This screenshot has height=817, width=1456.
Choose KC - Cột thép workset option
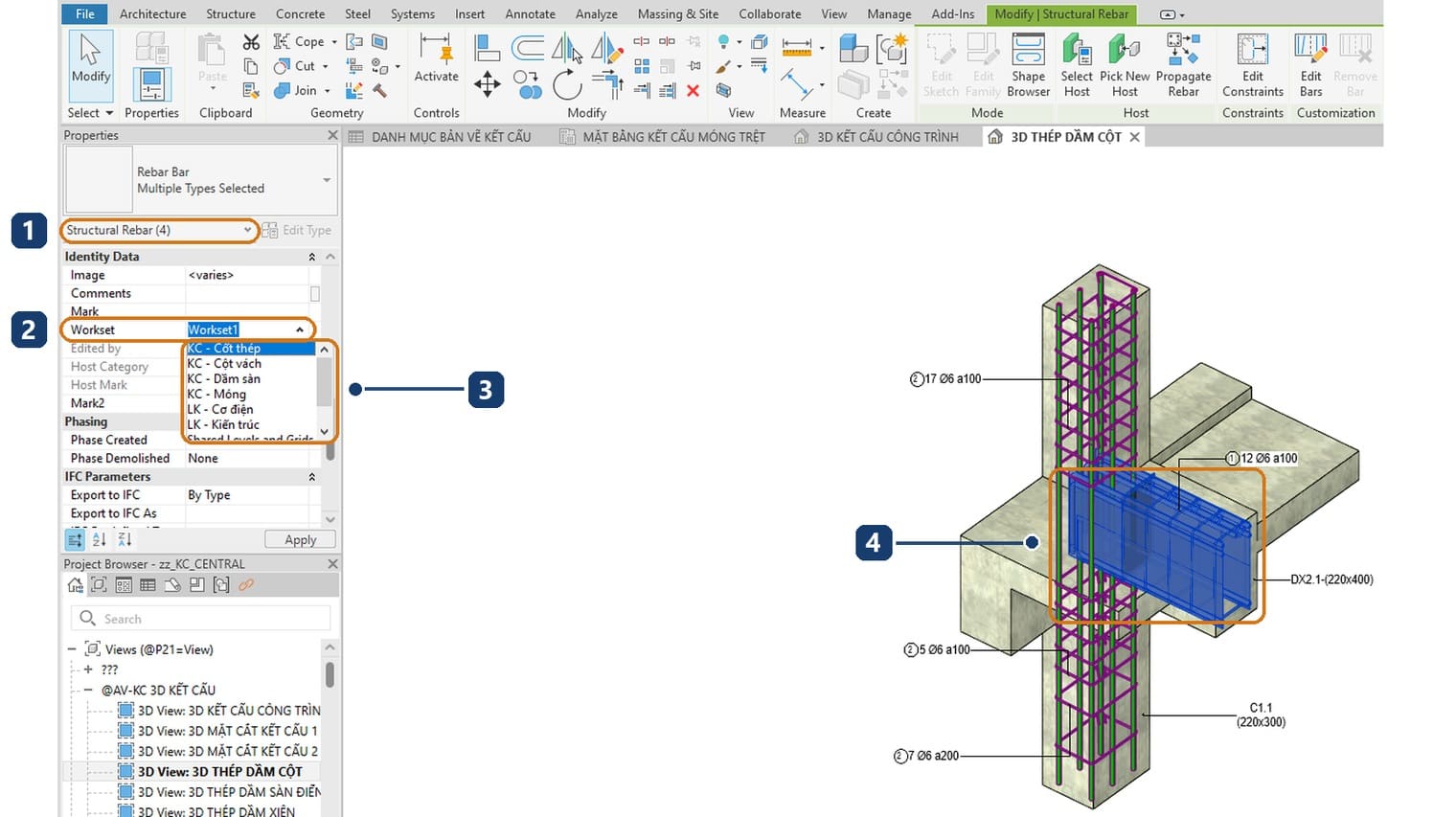pyautogui.click(x=250, y=349)
